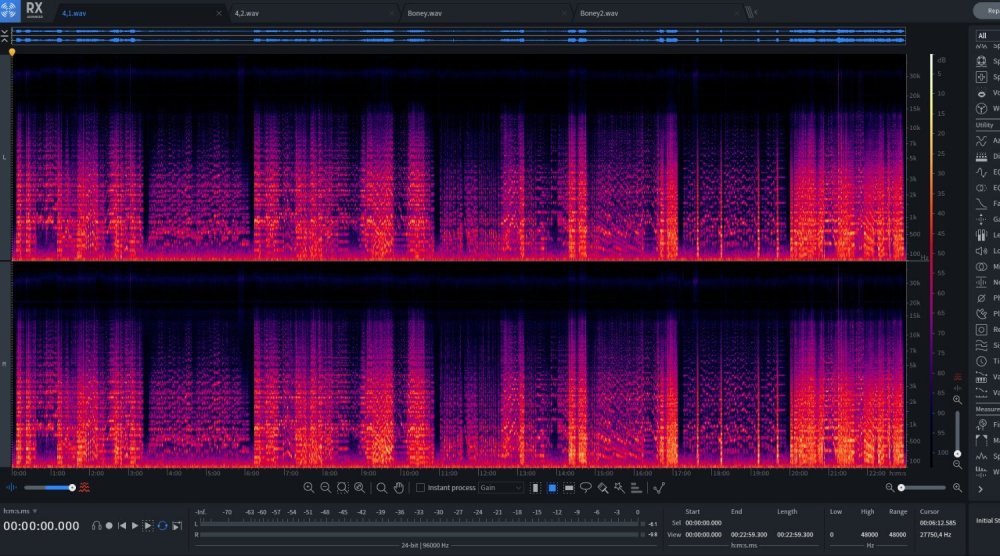This screenshot has width=1000, height=556.
Task: Click the spectrogram view icon beside slider
Action: tap(84, 488)
